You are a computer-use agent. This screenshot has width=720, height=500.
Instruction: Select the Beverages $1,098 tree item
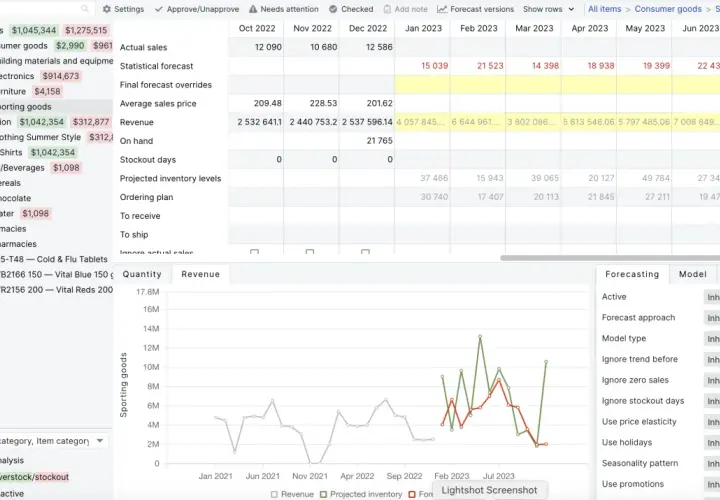(x=40, y=168)
